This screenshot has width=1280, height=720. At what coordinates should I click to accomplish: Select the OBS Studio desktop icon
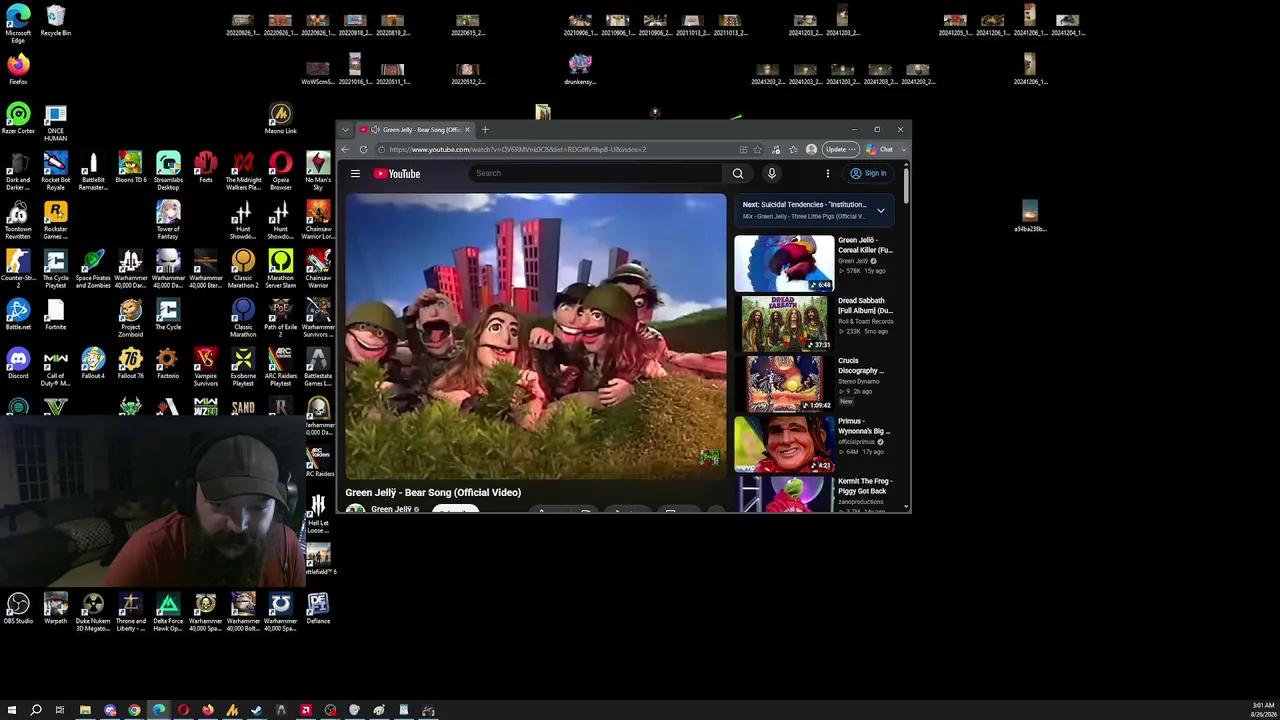click(18, 609)
